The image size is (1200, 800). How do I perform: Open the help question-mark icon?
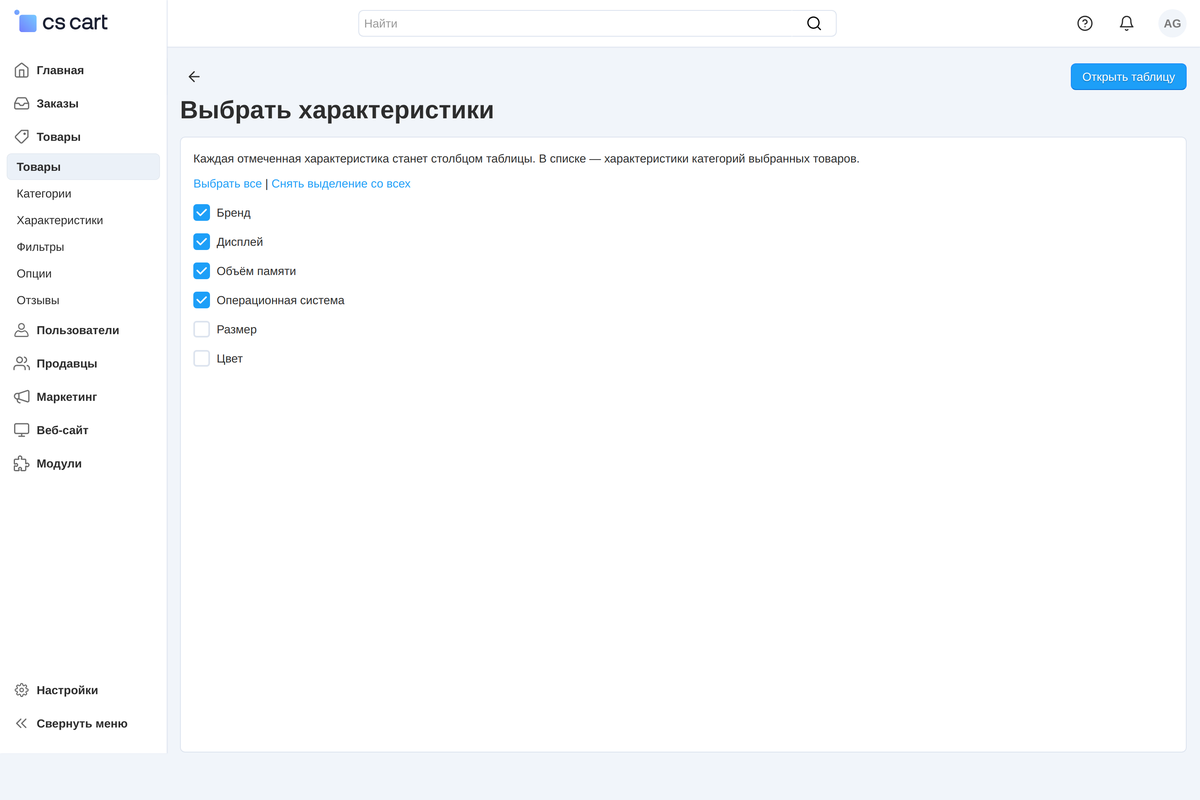1085,23
